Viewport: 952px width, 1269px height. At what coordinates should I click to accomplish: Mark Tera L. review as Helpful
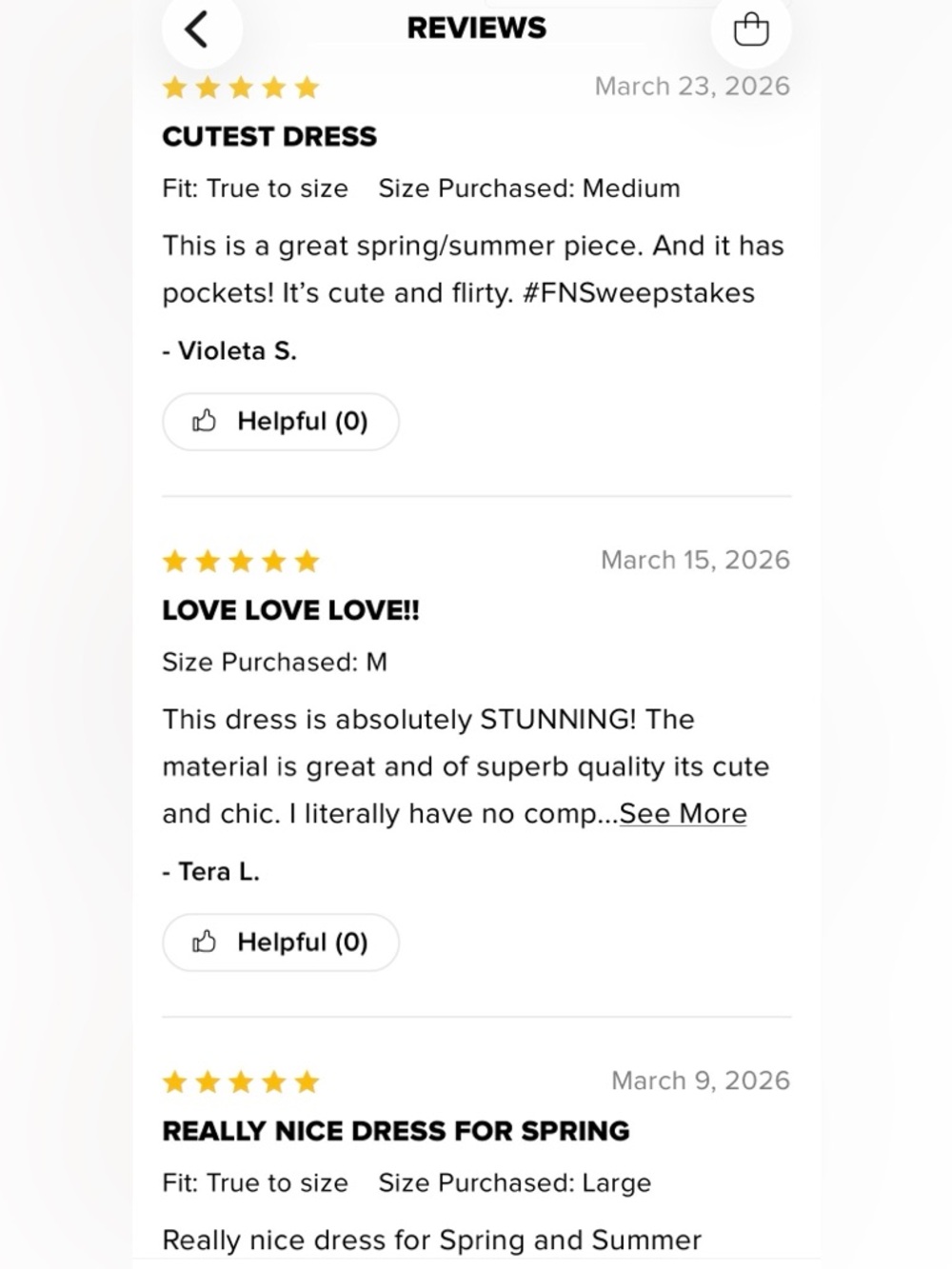[x=281, y=942]
